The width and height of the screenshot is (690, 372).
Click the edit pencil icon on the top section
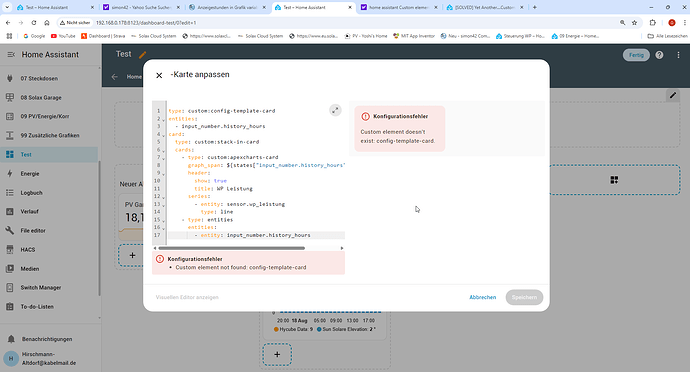(673, 95)
